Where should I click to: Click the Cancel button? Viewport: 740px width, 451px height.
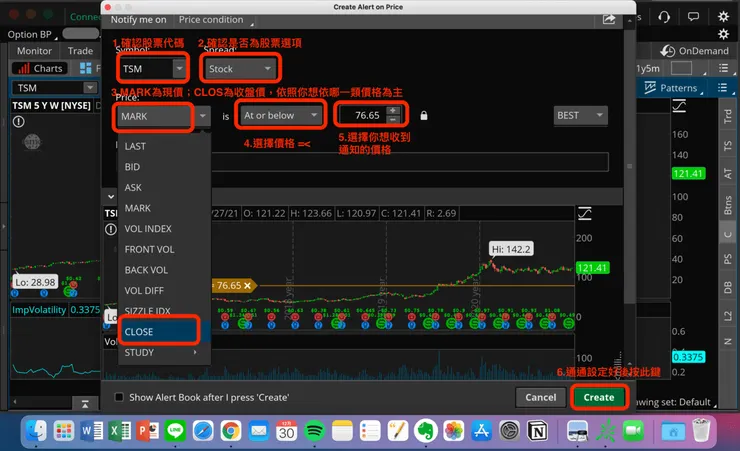tap(541, 397)
